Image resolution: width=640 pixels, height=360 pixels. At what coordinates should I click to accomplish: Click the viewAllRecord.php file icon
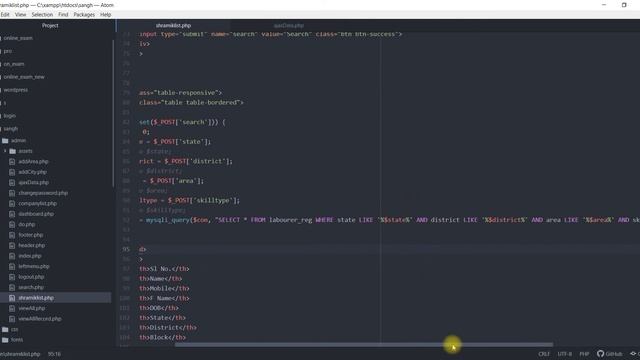coord(12,319)
